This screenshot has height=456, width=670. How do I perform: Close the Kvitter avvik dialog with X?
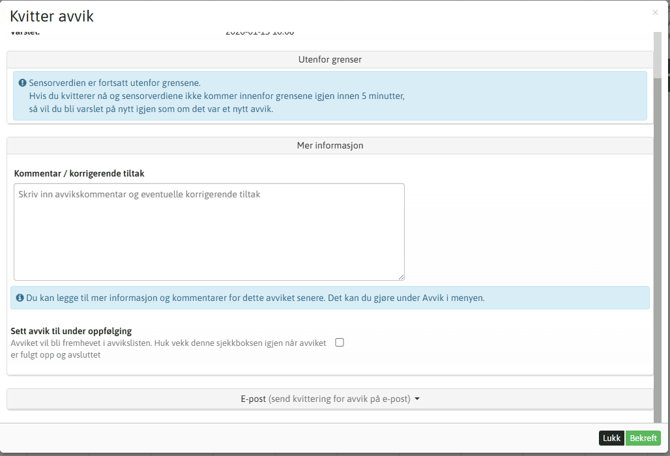point(655,13)
